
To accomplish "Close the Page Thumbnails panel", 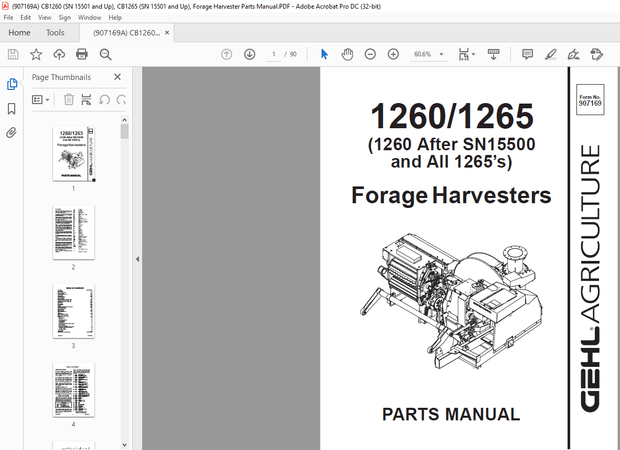I will click(117, 77).
